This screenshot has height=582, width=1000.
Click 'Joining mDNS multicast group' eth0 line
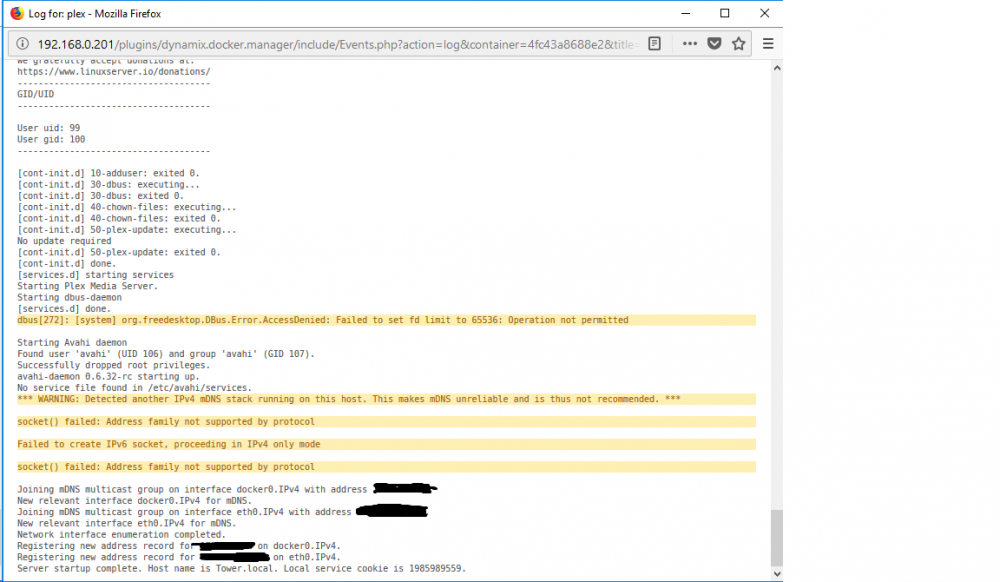223,513
